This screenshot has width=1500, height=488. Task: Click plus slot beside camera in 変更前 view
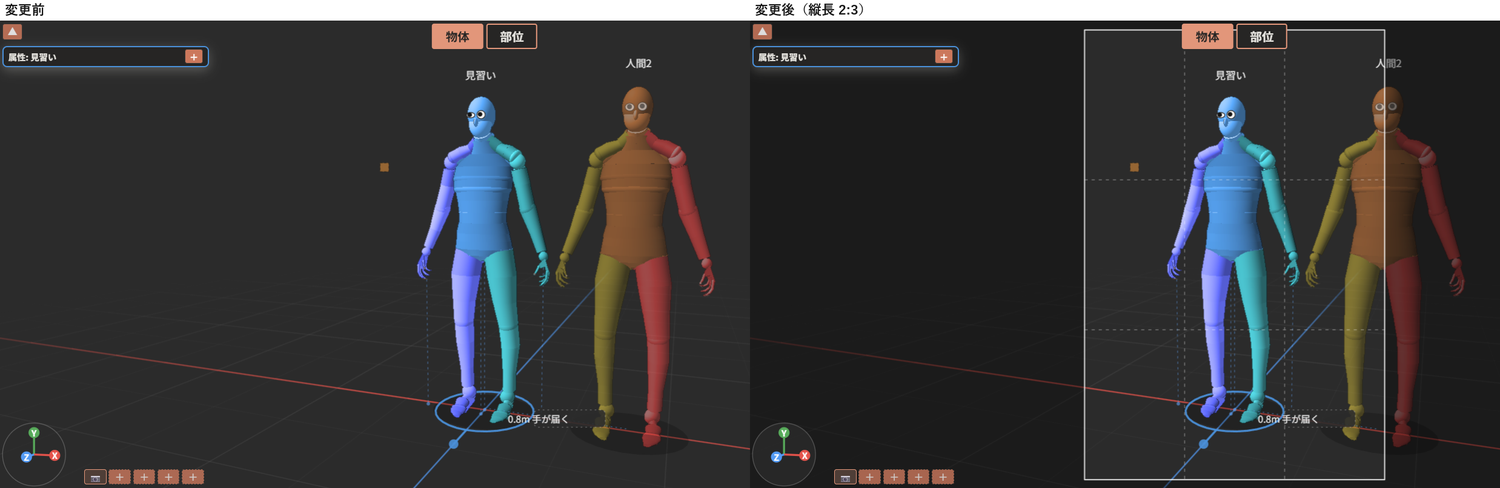point(120,477)
